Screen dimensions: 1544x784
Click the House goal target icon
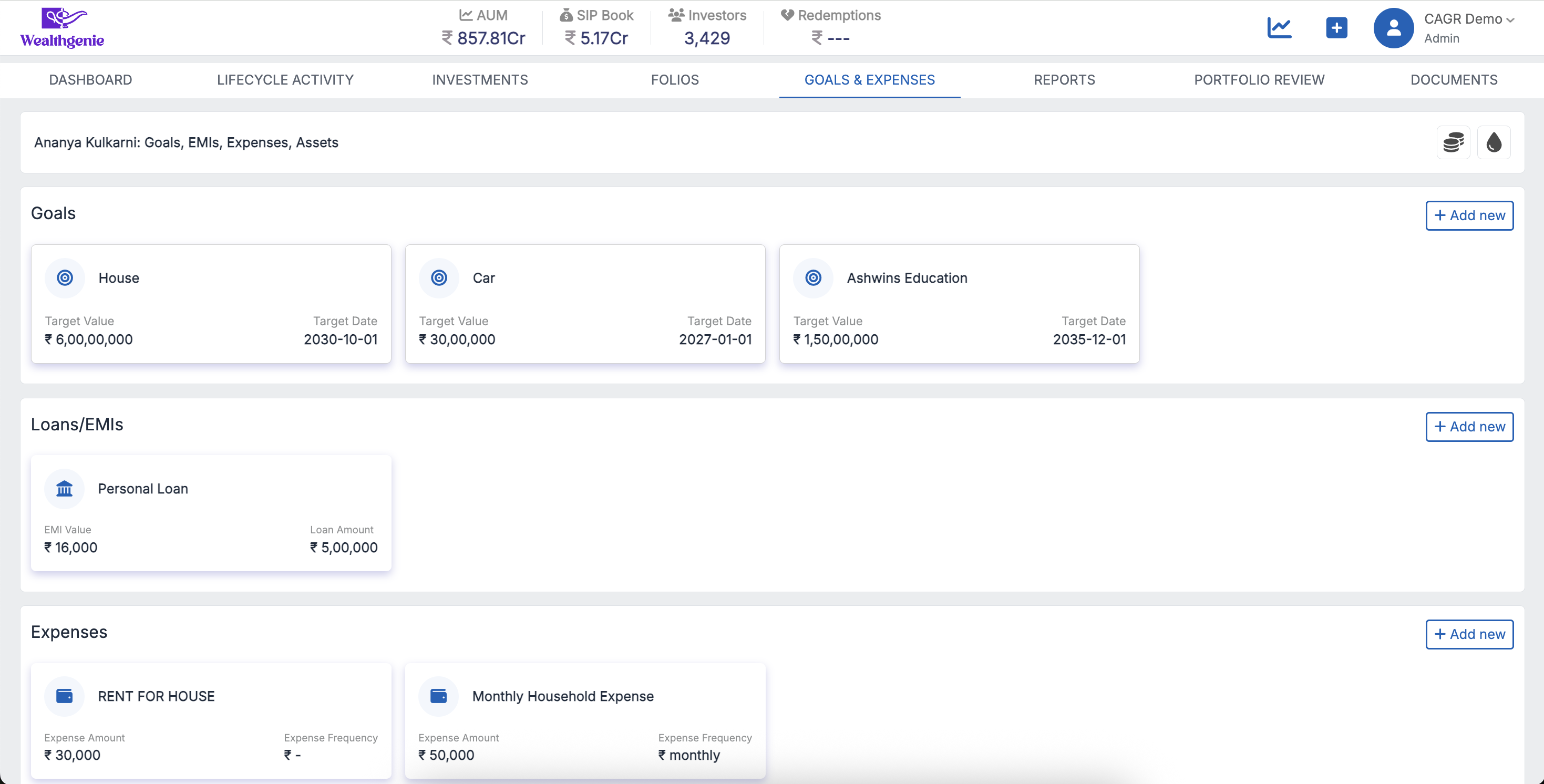click(x=65, y=277)
